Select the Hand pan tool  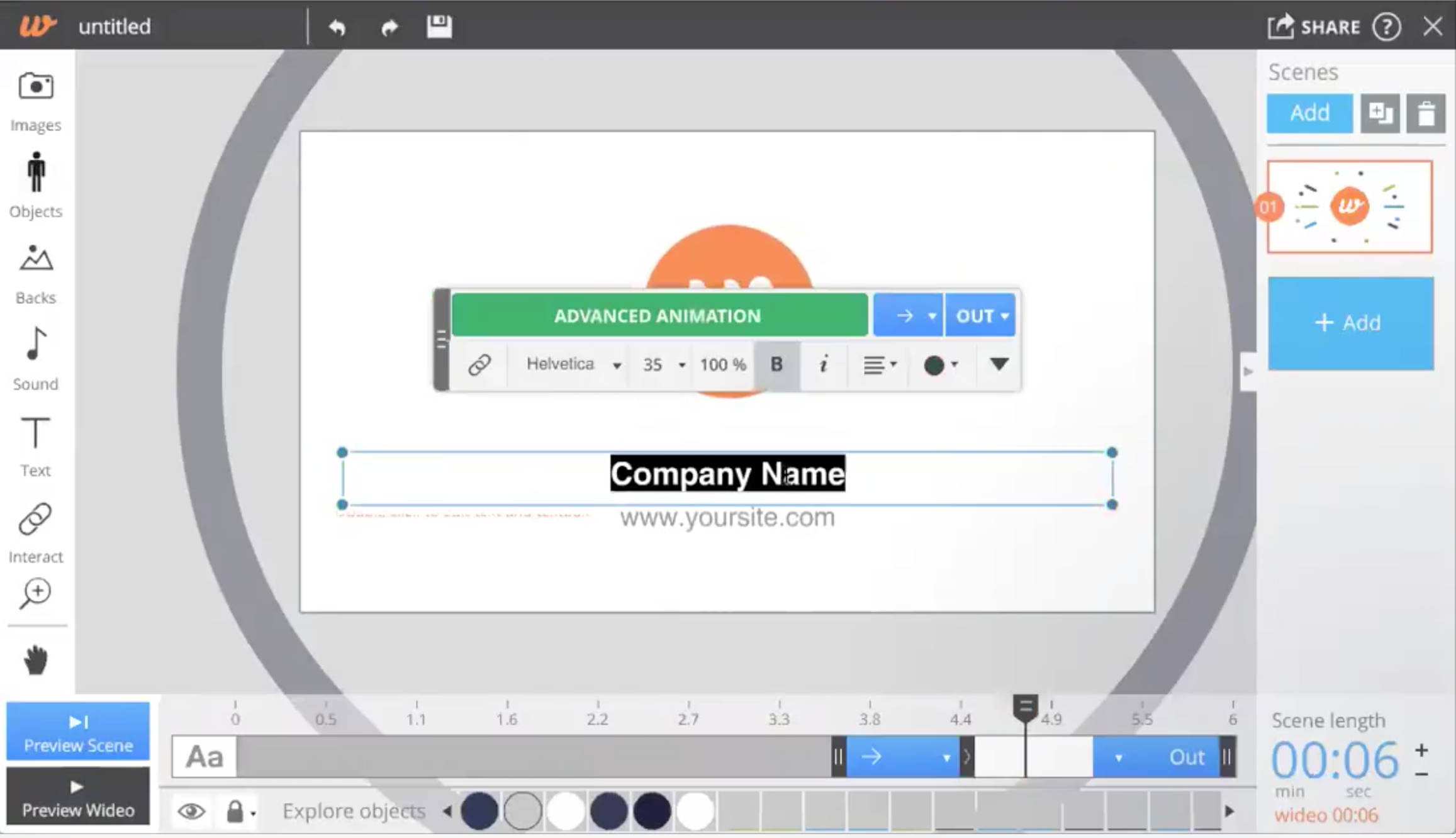pyautogui.click(x=35, y=658)
